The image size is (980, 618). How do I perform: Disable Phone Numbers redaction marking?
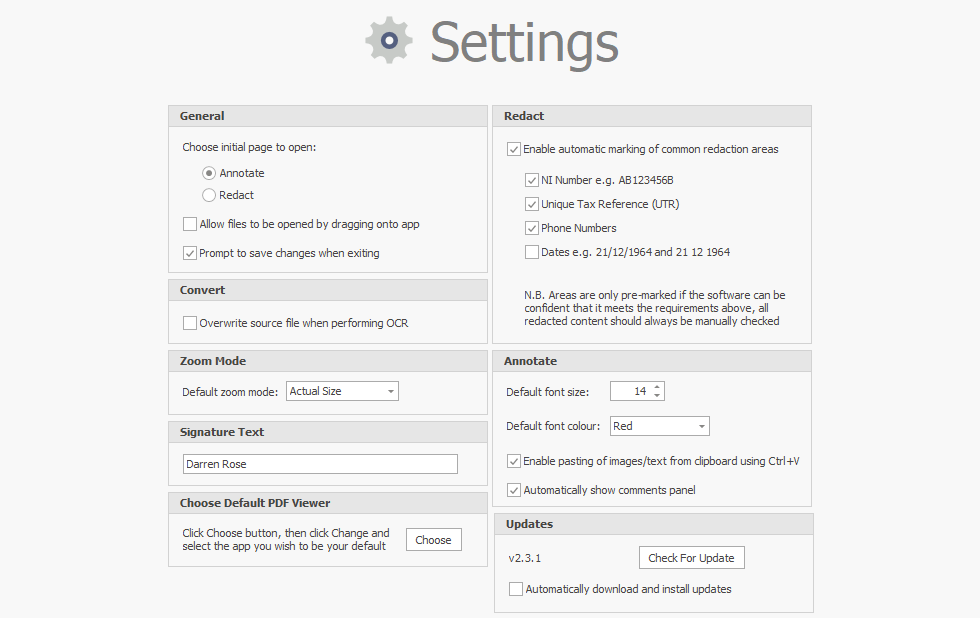[532, 228]
